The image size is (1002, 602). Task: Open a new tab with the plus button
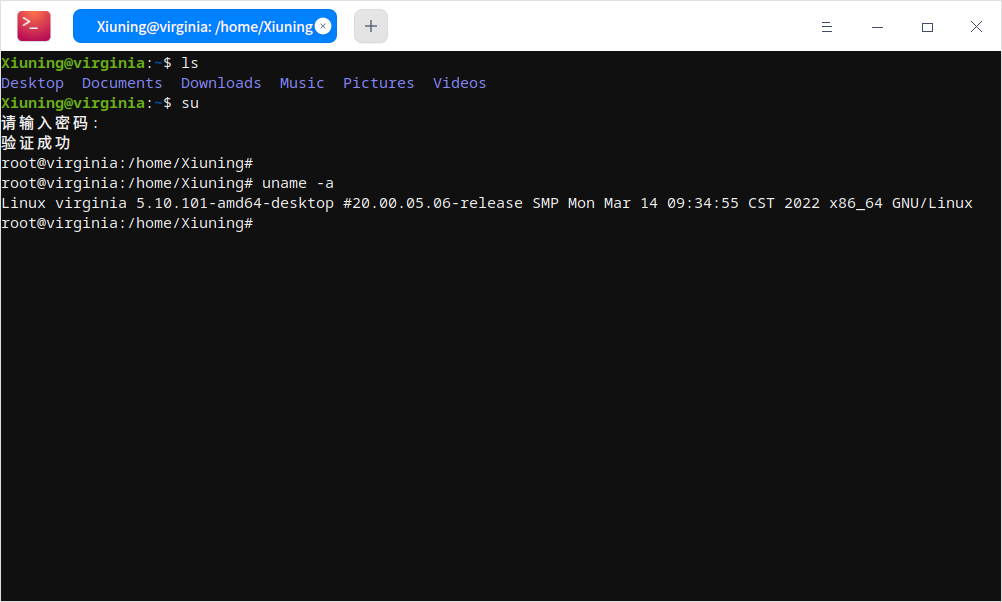(x=370, y=26)
